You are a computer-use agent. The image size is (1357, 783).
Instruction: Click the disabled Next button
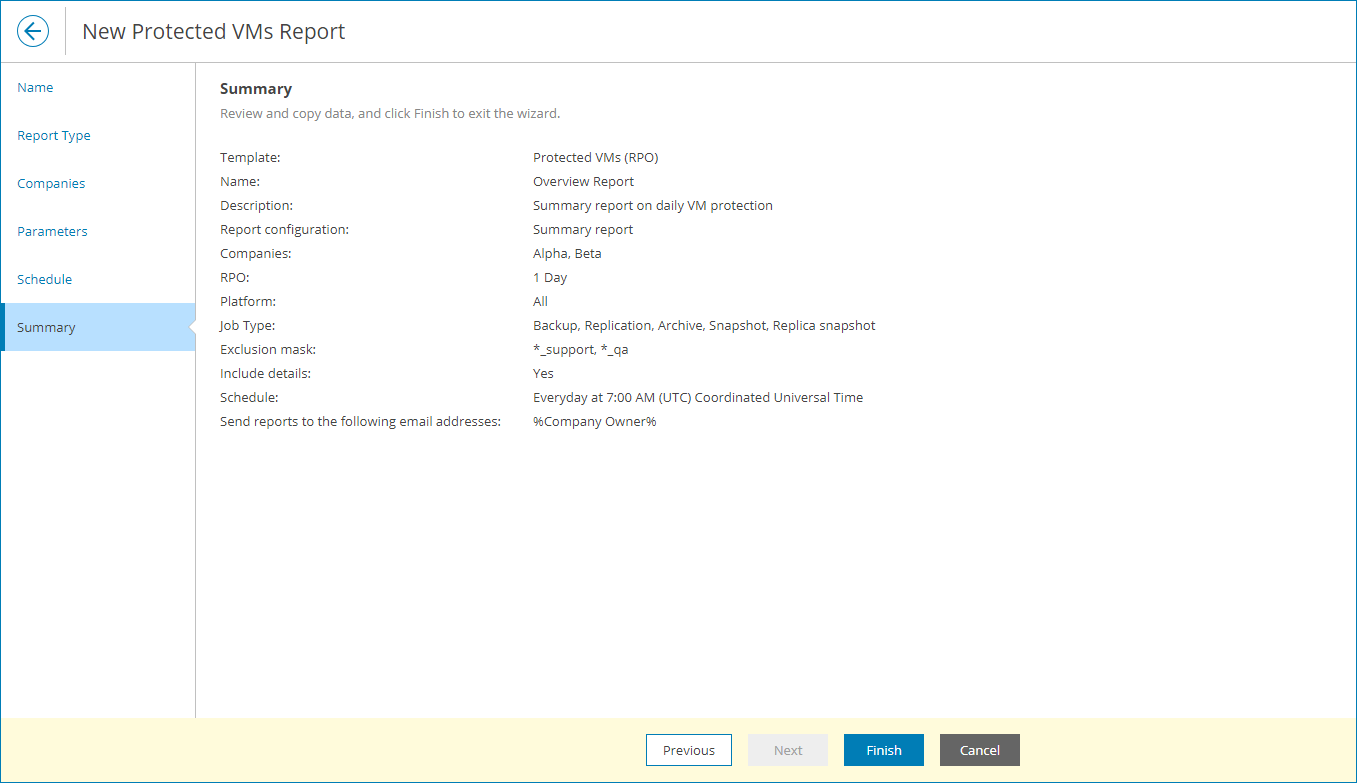[x=787, y=750]
